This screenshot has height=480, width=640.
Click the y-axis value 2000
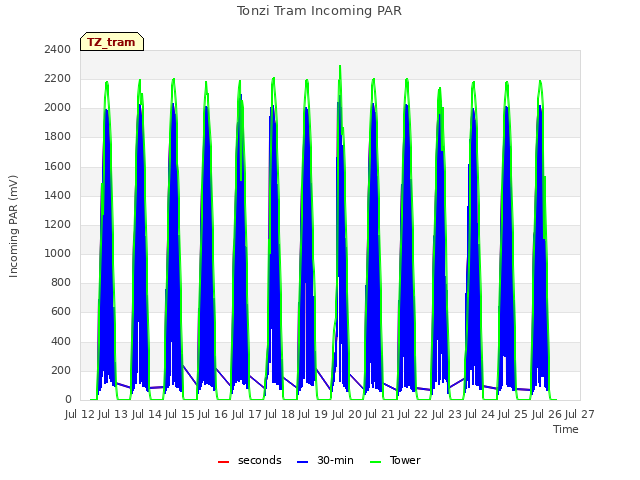[58, 107]
